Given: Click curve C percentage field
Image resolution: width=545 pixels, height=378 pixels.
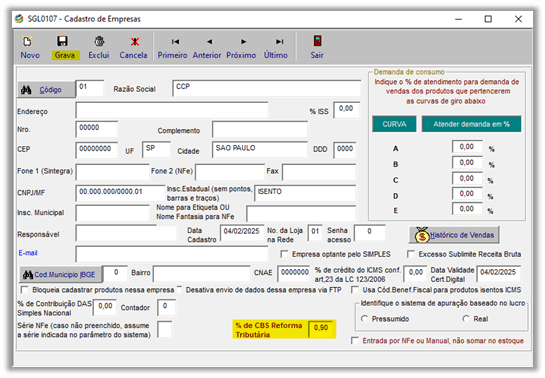Looking at the screenshot, I should pos(467,179).
